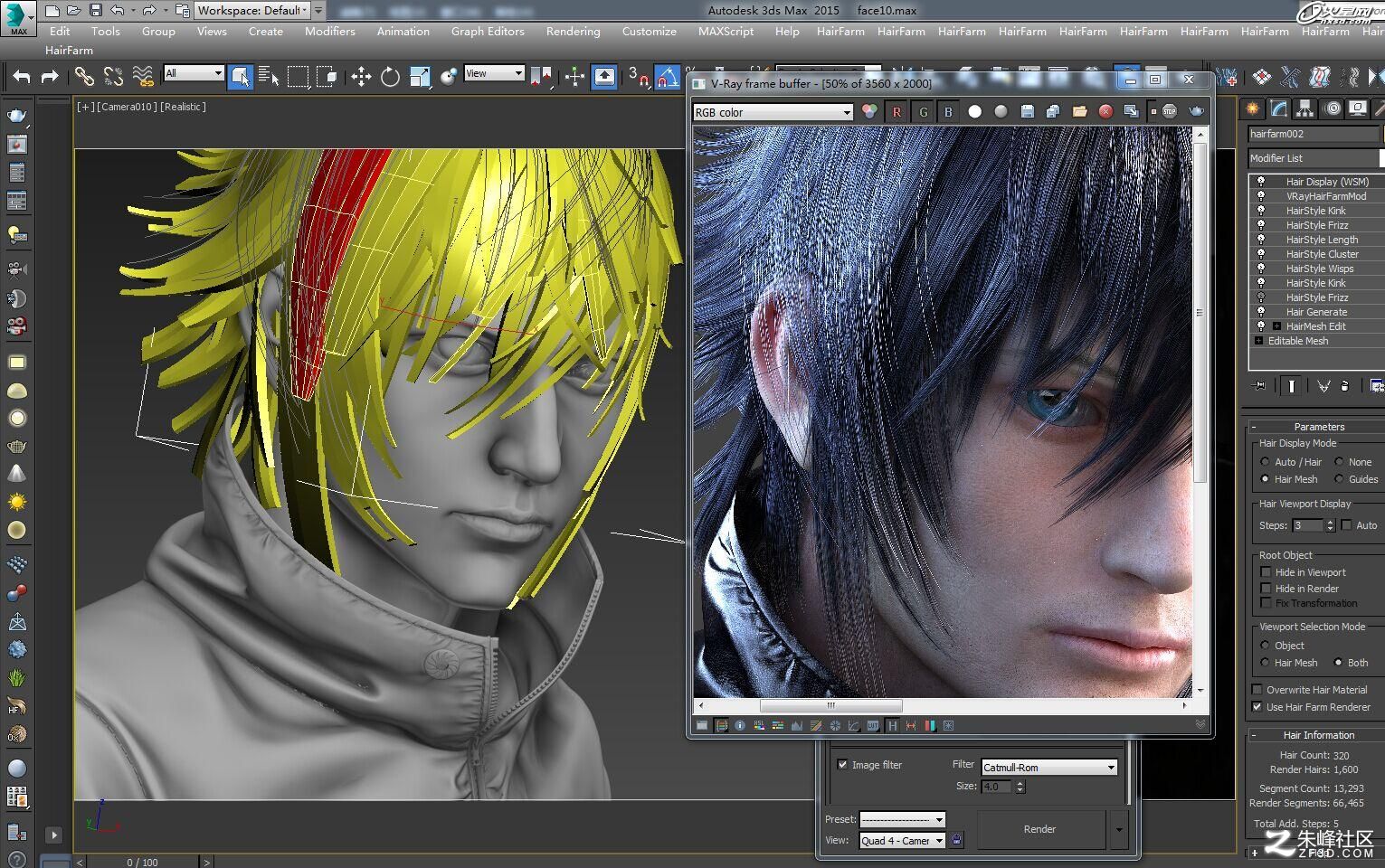Open the Modify panel tab icon
Image resolution: width=1385 pixels, height=868 pixels.
1278,108
